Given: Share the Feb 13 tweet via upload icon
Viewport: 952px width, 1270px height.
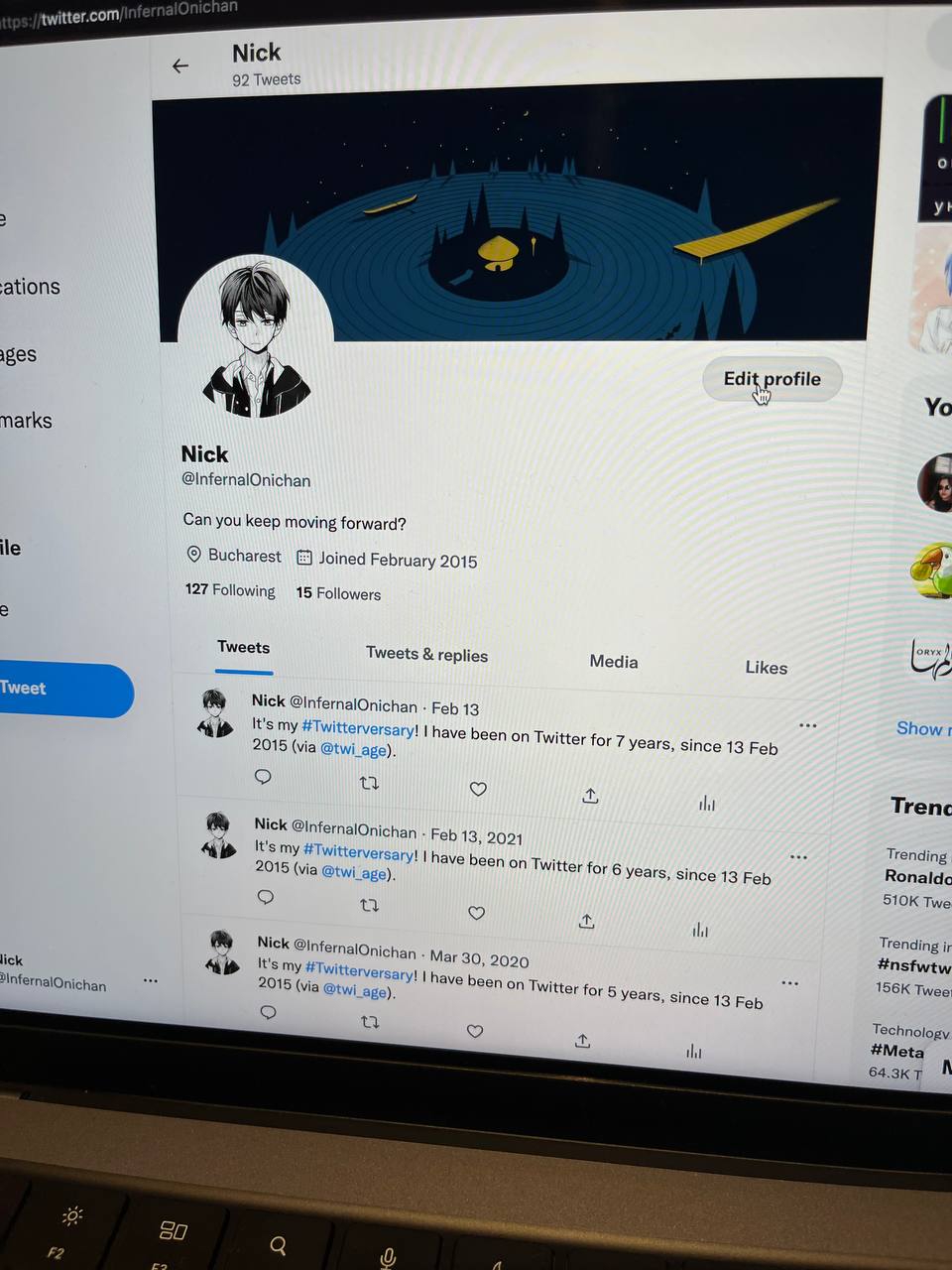Looking at the screenshot, I should click(590, 796).
